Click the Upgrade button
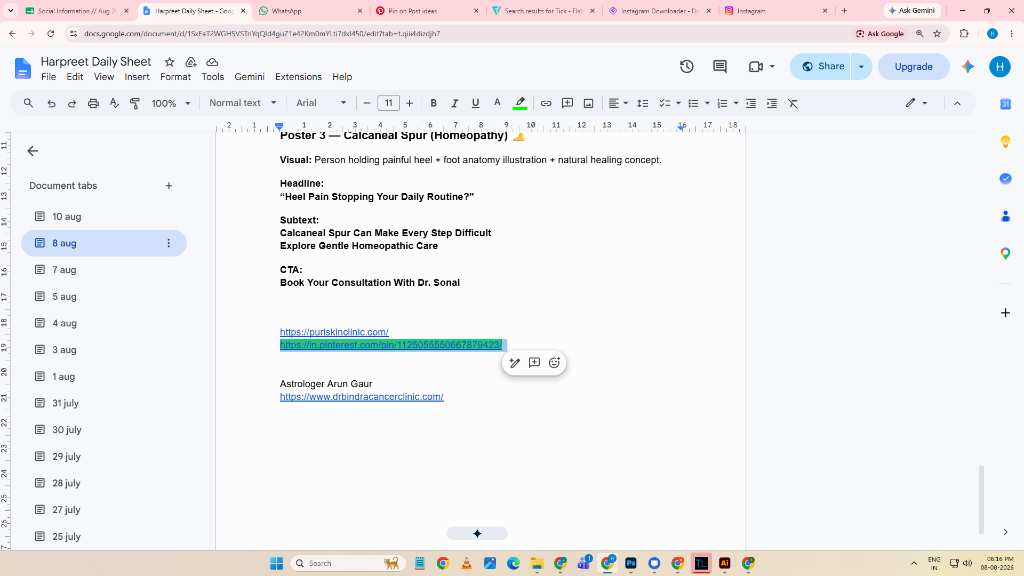Viewport: 1024px width, 576px height. coord(913,67)
